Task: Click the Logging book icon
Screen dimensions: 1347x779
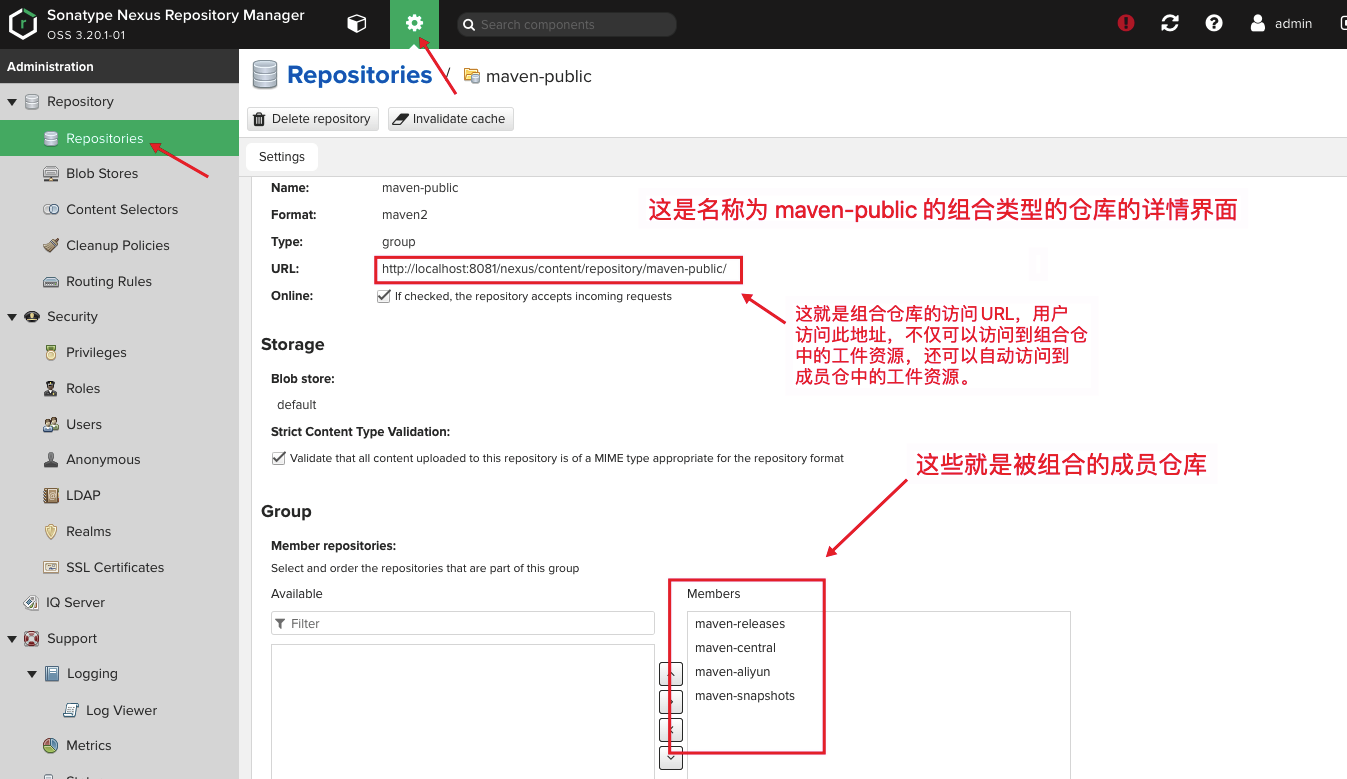Action: [52, 674]
